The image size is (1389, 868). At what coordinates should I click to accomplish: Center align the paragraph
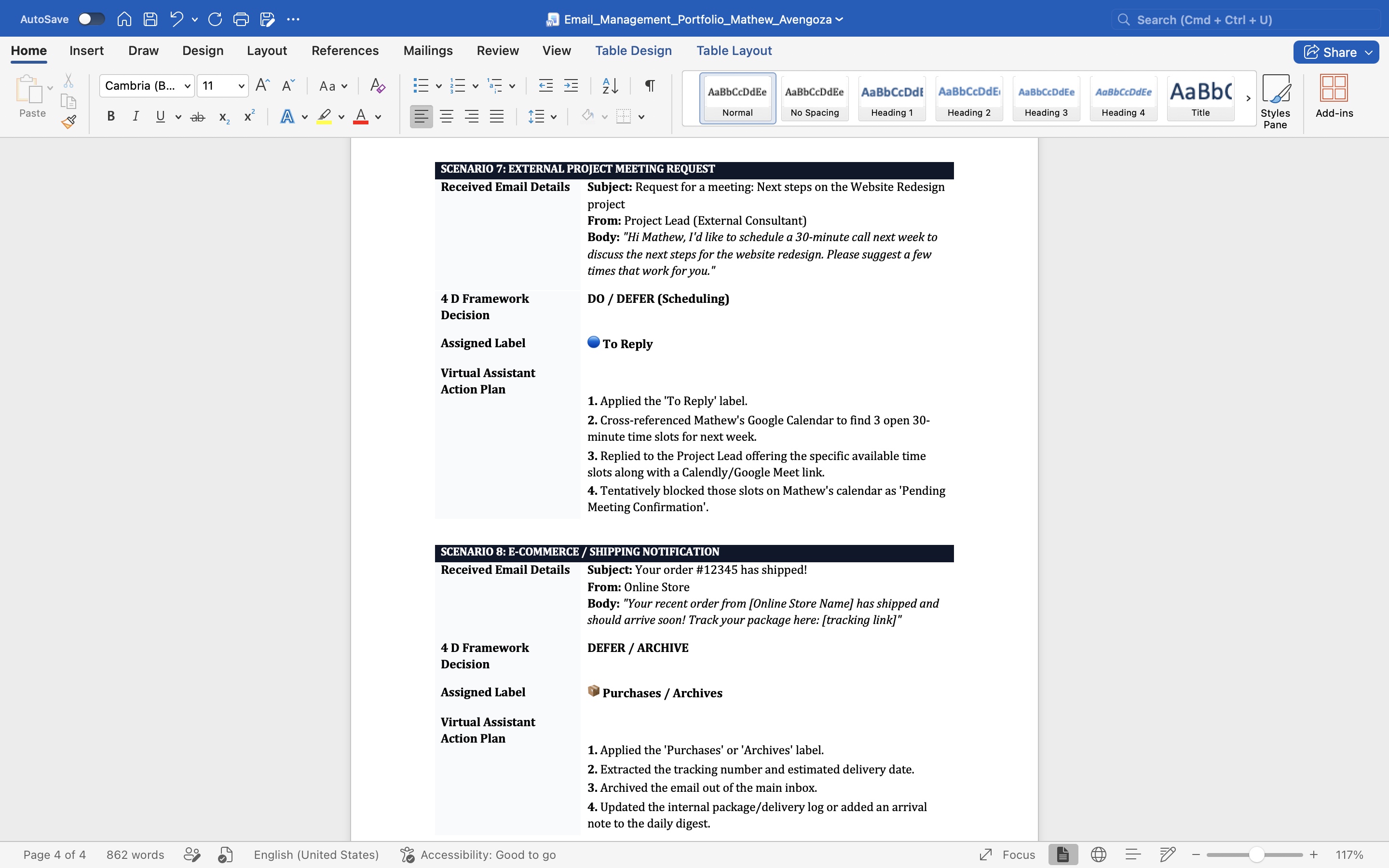click(x=446, y=117)
